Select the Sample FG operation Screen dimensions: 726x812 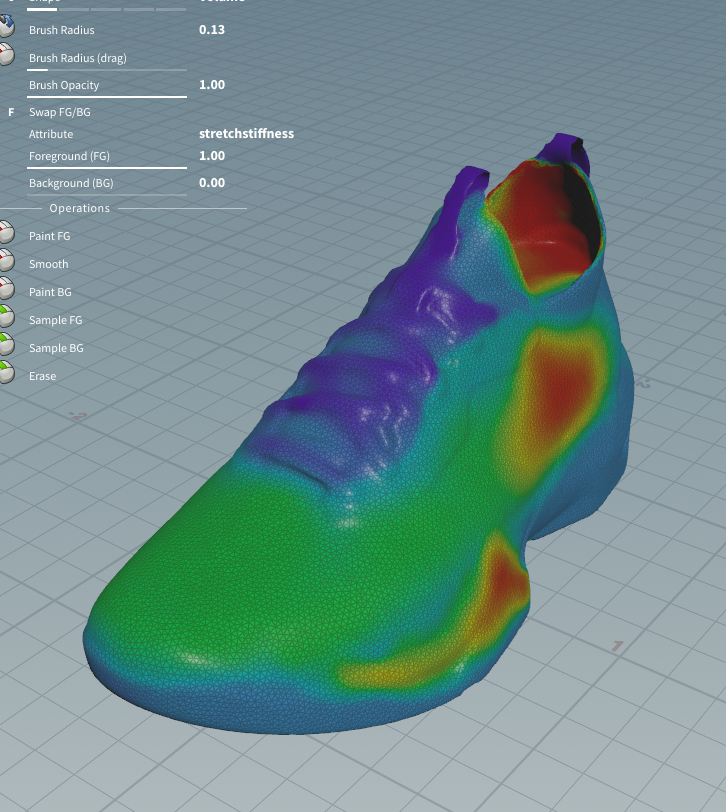(x=55, y=320)
